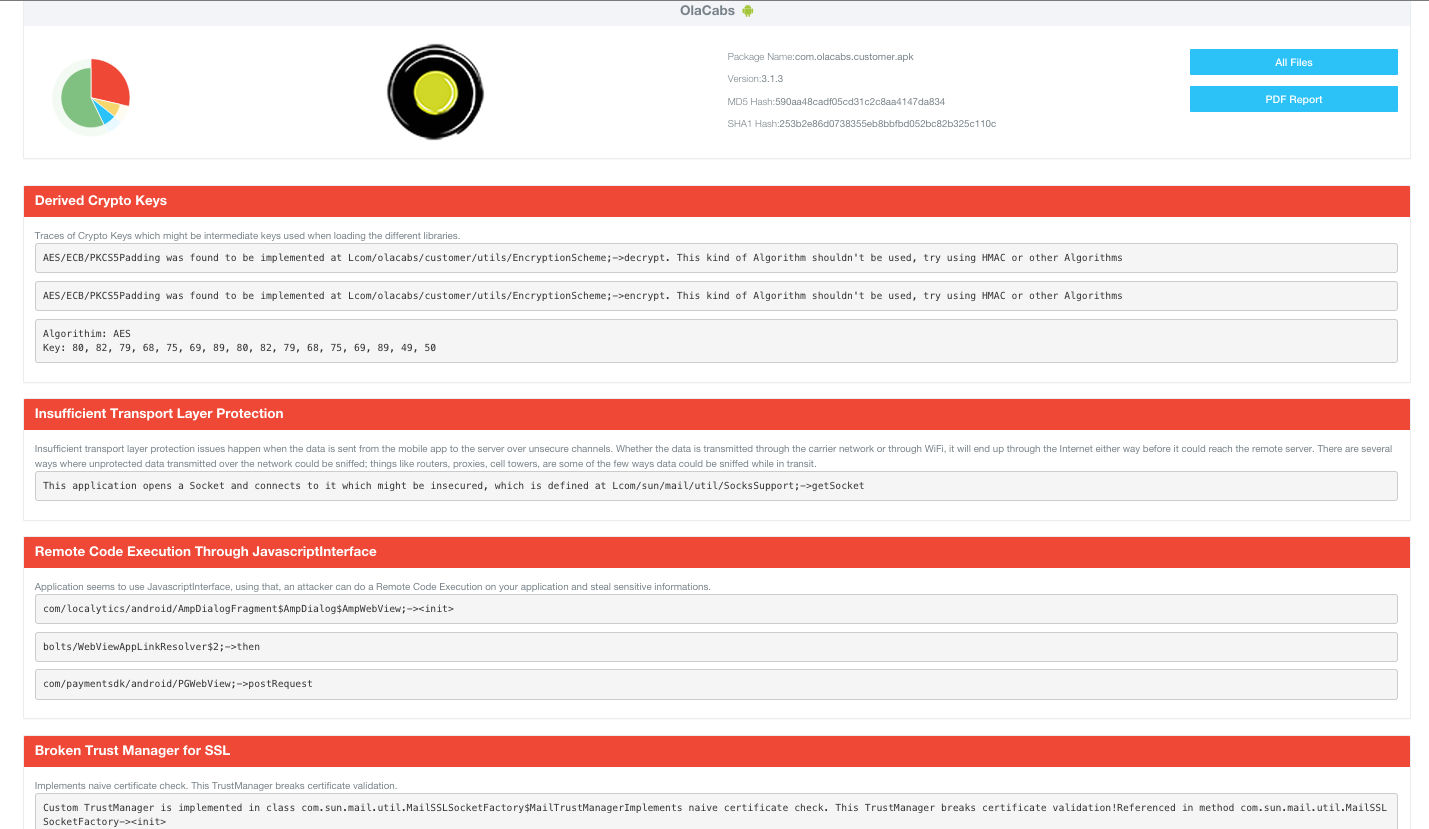Click the SocksSupport getSocket finding row
Image resolution: width=1429 pixels, height=829 pixels.
click(x=716, y=486)
